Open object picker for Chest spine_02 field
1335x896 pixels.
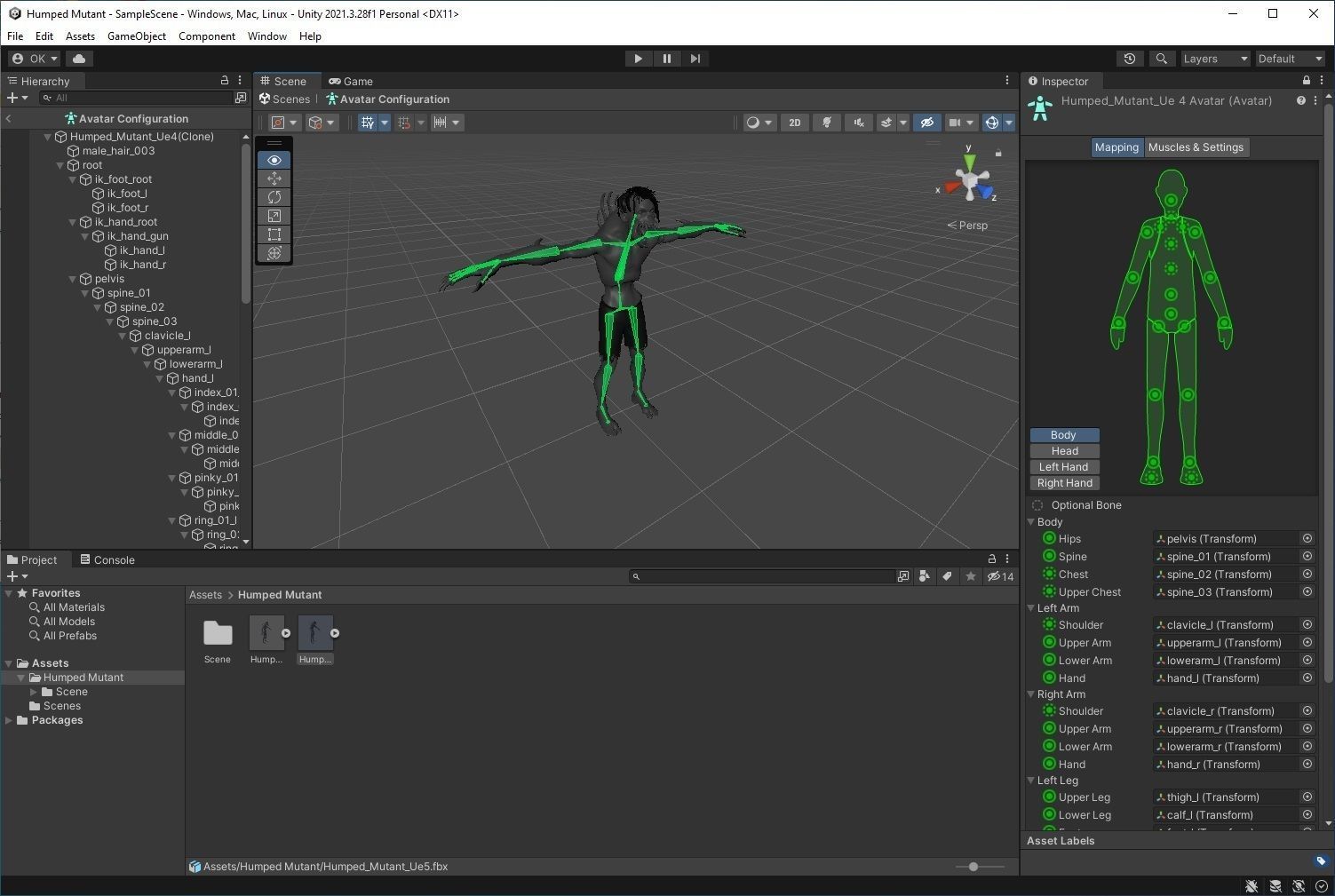pyautogui.click(x=1307, y=575)
